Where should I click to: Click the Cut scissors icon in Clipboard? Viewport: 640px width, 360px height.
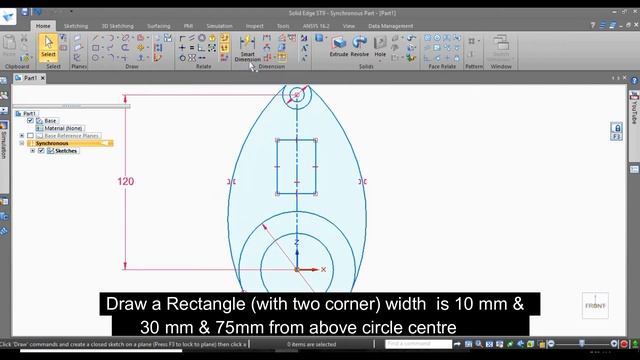(x=24, y=38)
